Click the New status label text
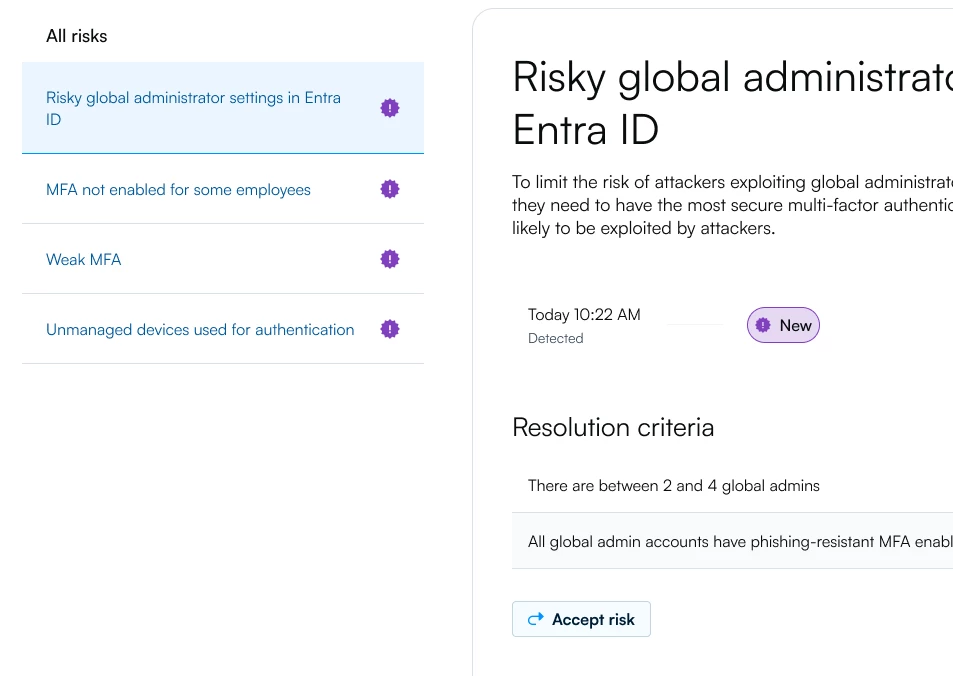This screenshot has width=953, height=676. pyautogui.click(x=795, y=325)
